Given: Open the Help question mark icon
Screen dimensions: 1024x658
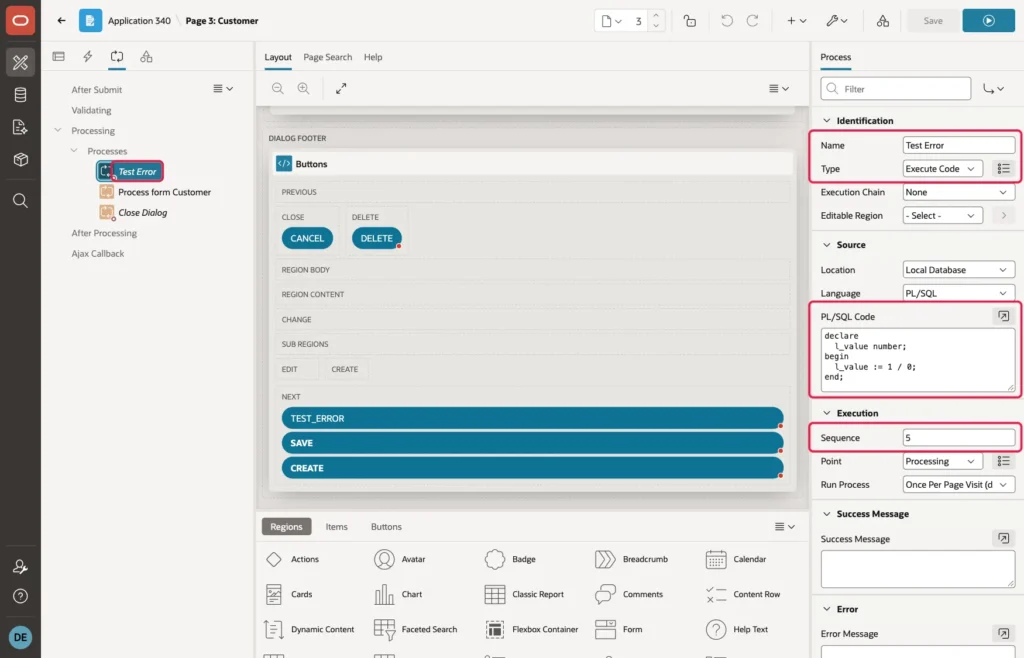Looking at the screenshot, I should coord(20,596).
